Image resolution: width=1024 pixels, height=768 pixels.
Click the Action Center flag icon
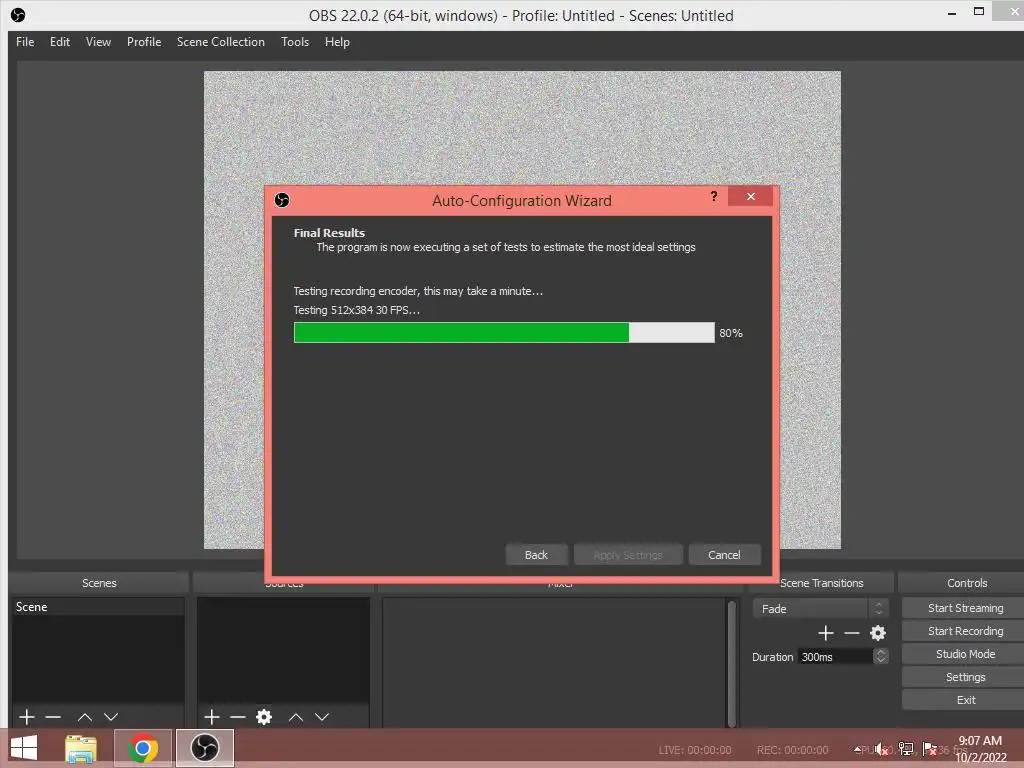tap(929, 749)
